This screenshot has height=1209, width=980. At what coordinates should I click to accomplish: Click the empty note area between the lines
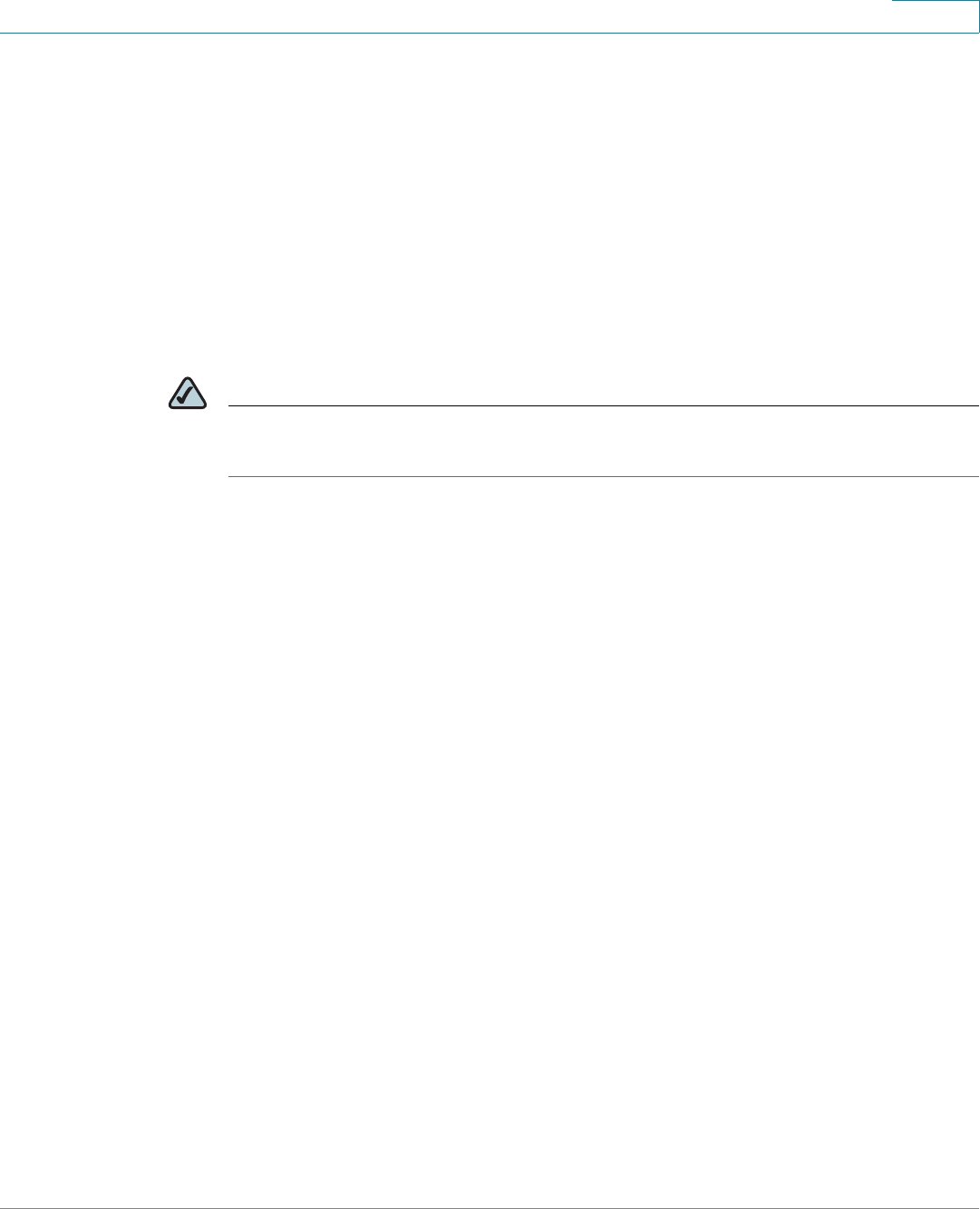pyautogui.click(x=604, y=441)
